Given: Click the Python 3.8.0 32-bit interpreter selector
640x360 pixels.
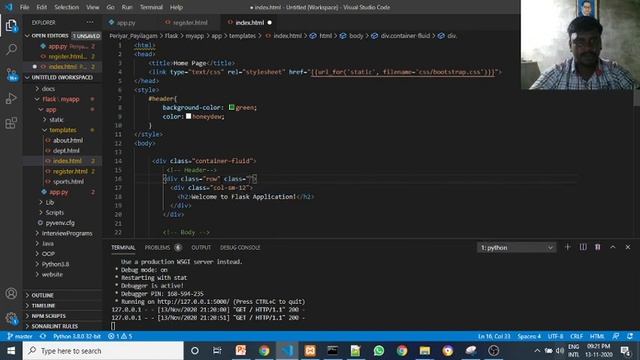Looking at the screenshot, I should click(x=77, y=336).
